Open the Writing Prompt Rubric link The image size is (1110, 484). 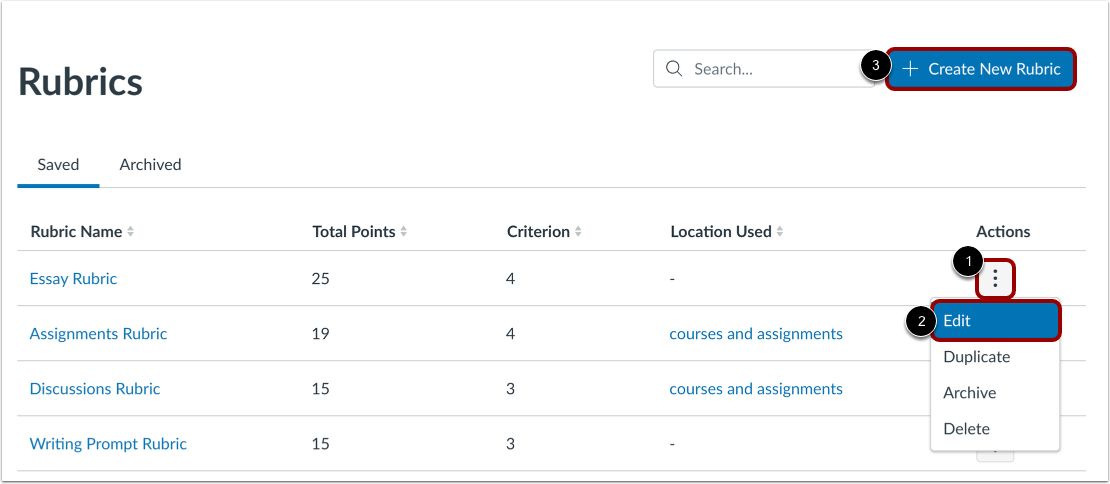[x=108, y=443]
